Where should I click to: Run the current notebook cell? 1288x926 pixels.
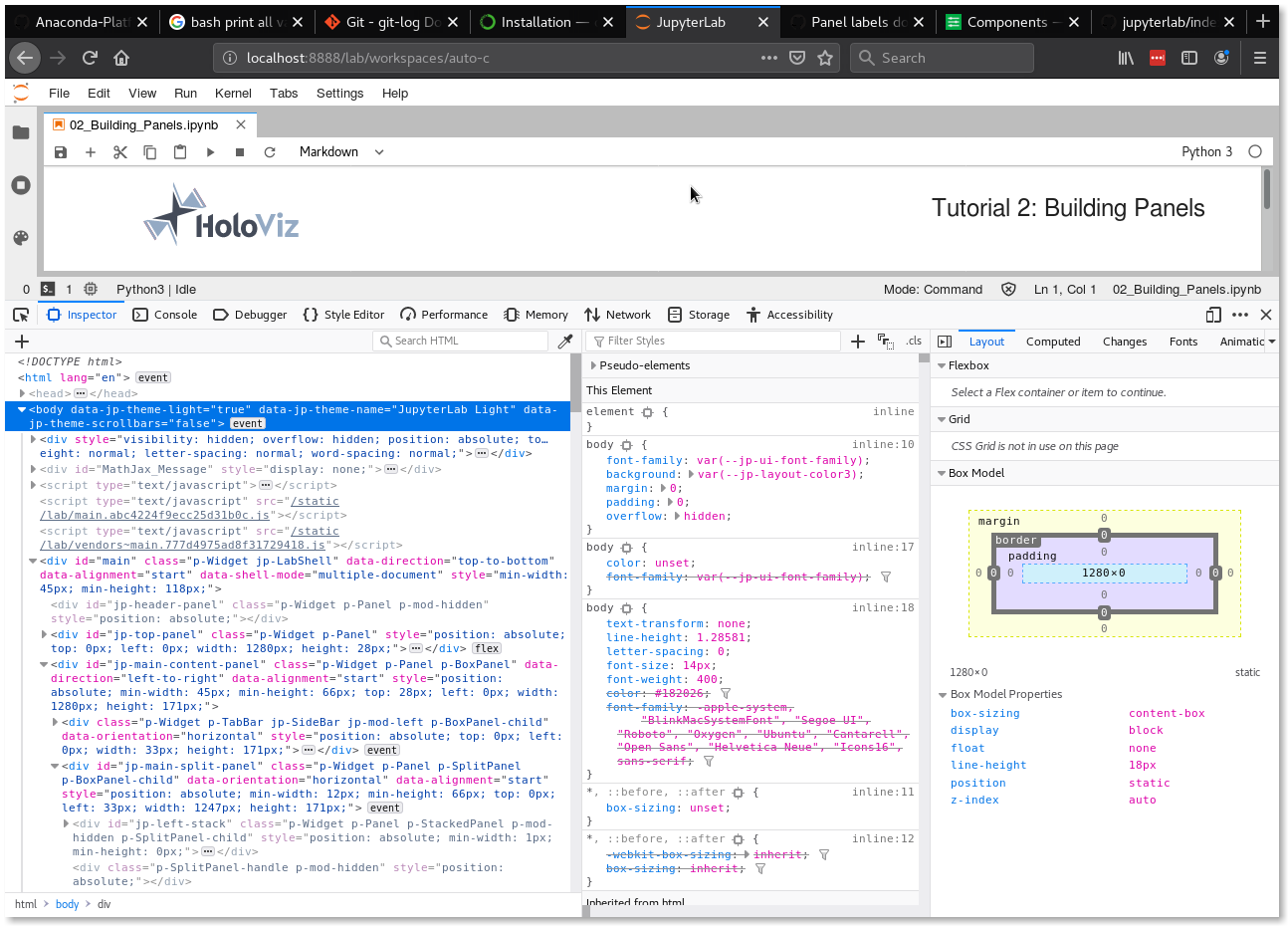210,151
